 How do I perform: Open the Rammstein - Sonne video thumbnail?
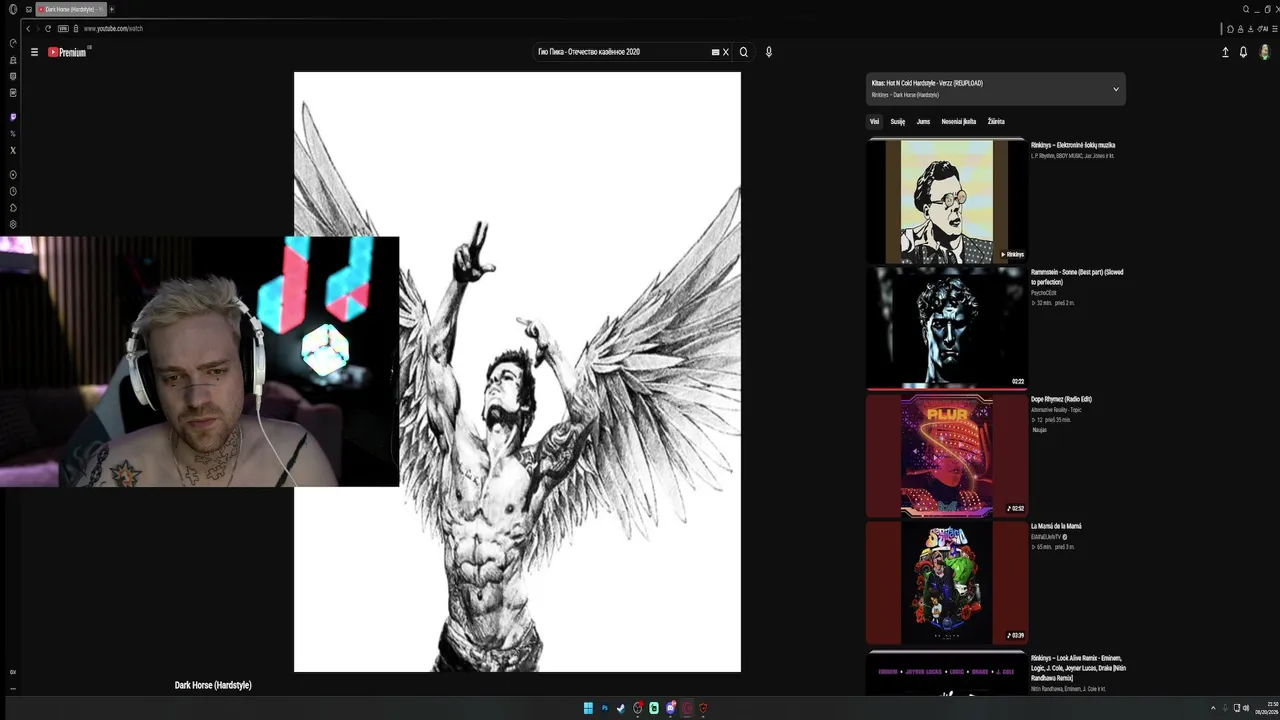pyautogui.click(x=946, y=328)
